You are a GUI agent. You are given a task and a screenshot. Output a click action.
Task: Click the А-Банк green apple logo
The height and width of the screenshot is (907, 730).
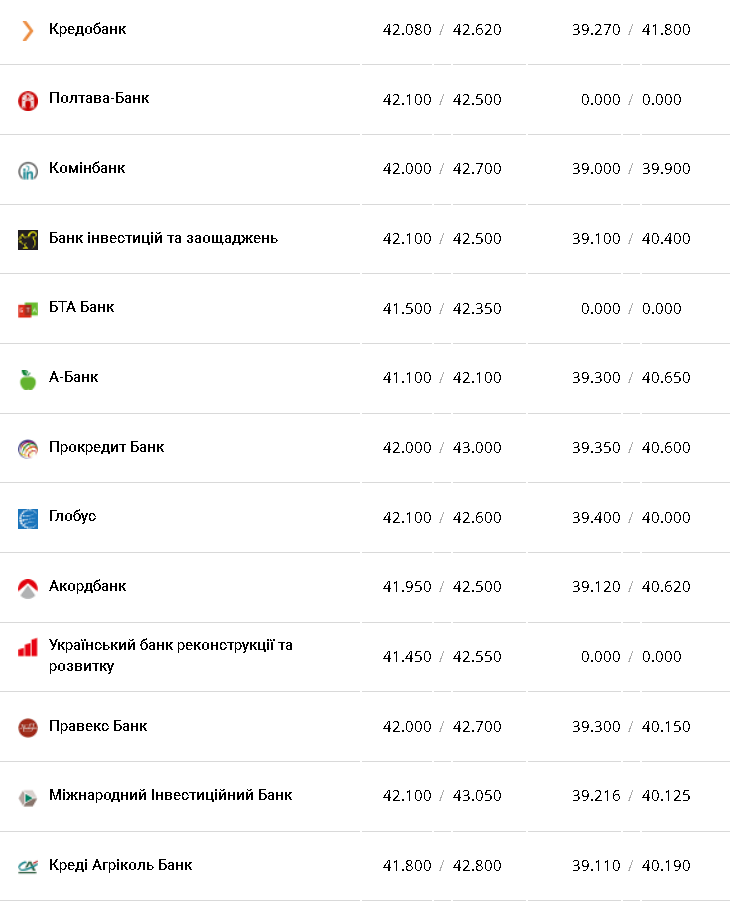tap(27, 379)
